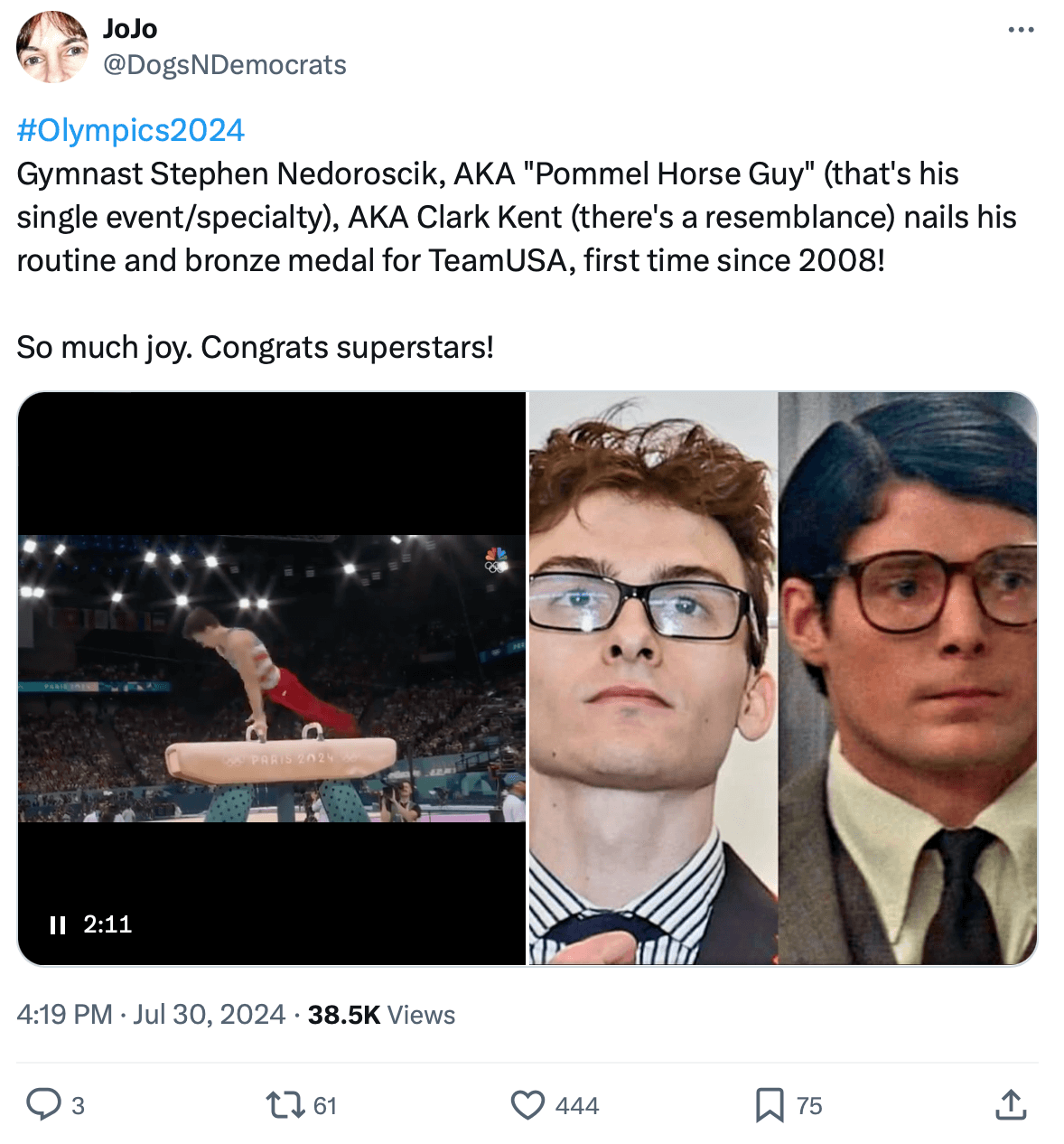This screenshot has height=1144, width=1064.
Task: Click the 61 reposts count
Action: 325,1106
